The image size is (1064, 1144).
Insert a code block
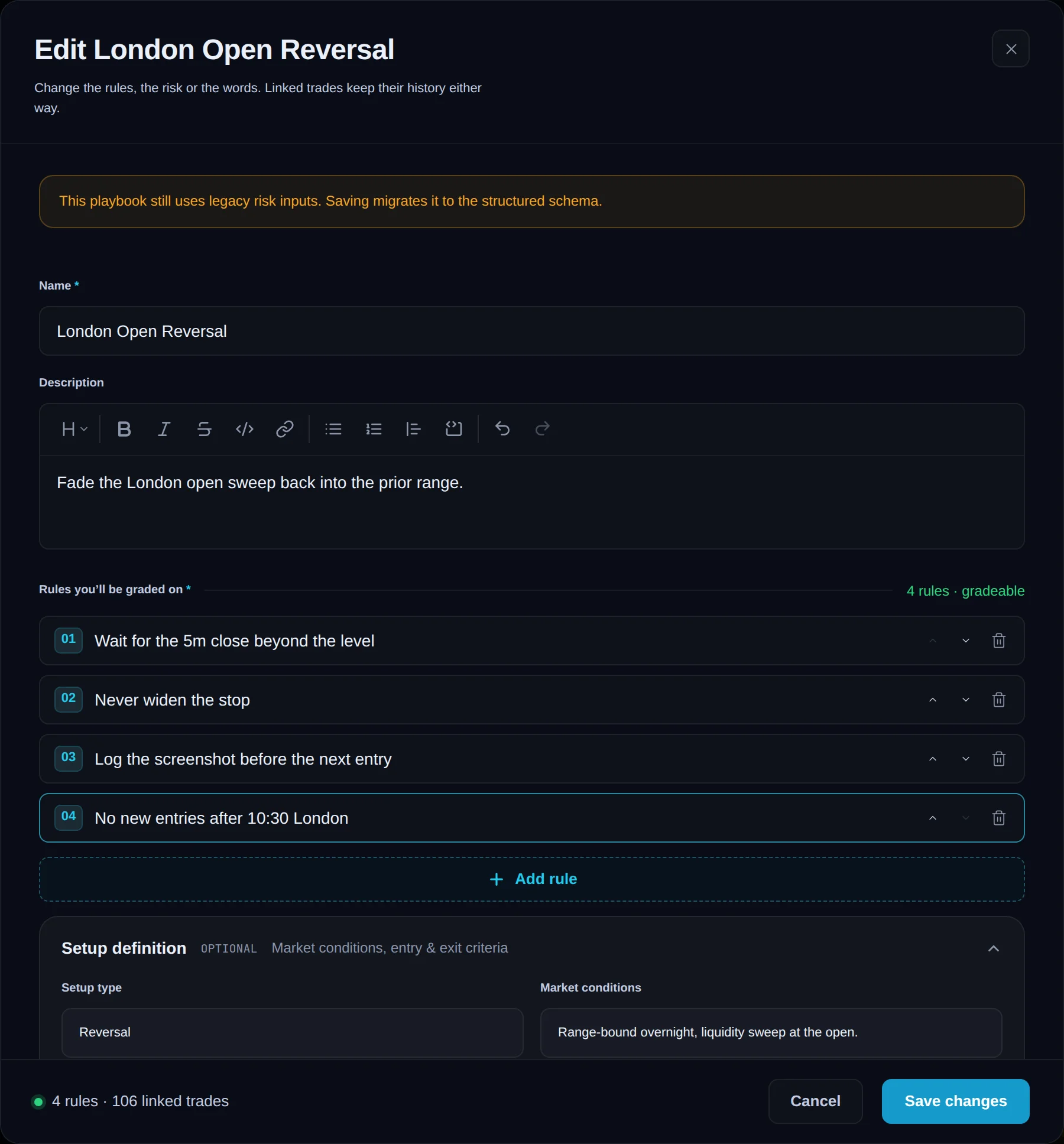(x=454, y=429)
